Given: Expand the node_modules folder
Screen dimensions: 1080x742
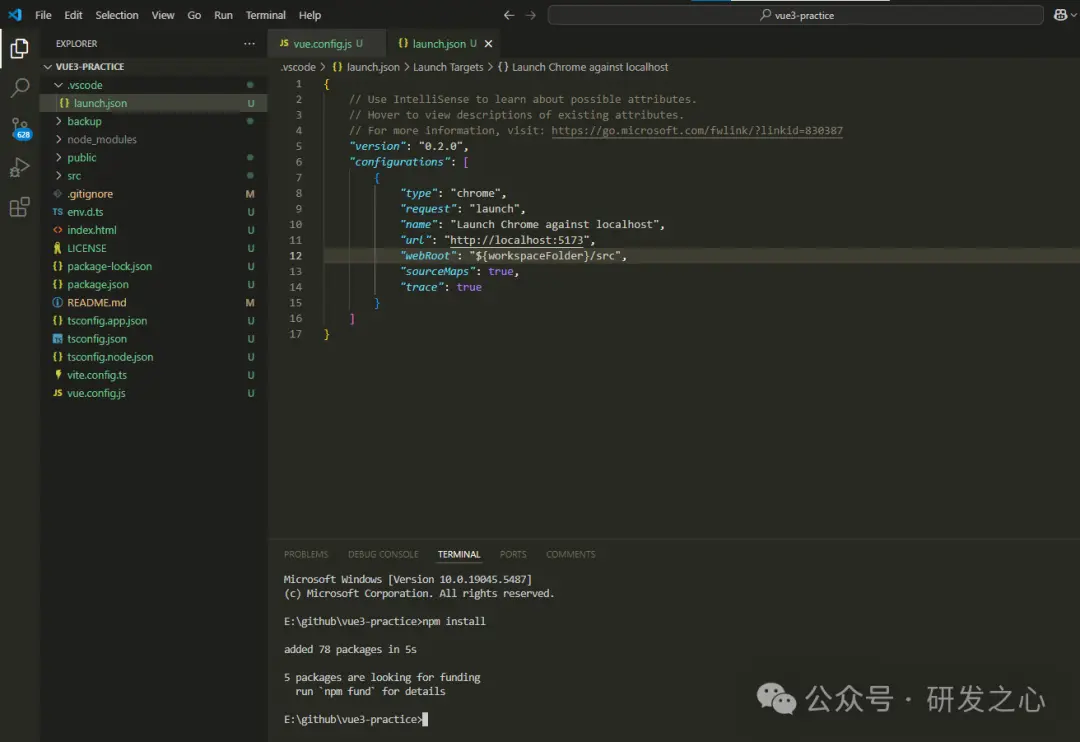Looking at the screenshot, I should point(101,140).
